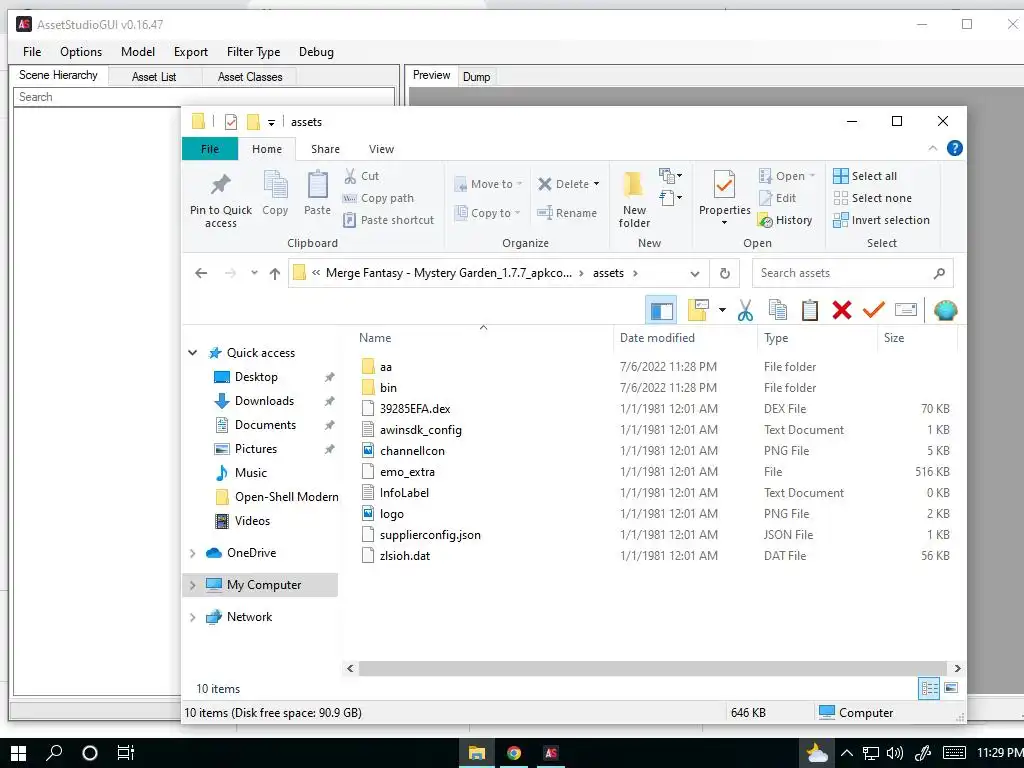Refresh the assets folder view
Screen dimensions: 1024x768
tap(725, 273)
